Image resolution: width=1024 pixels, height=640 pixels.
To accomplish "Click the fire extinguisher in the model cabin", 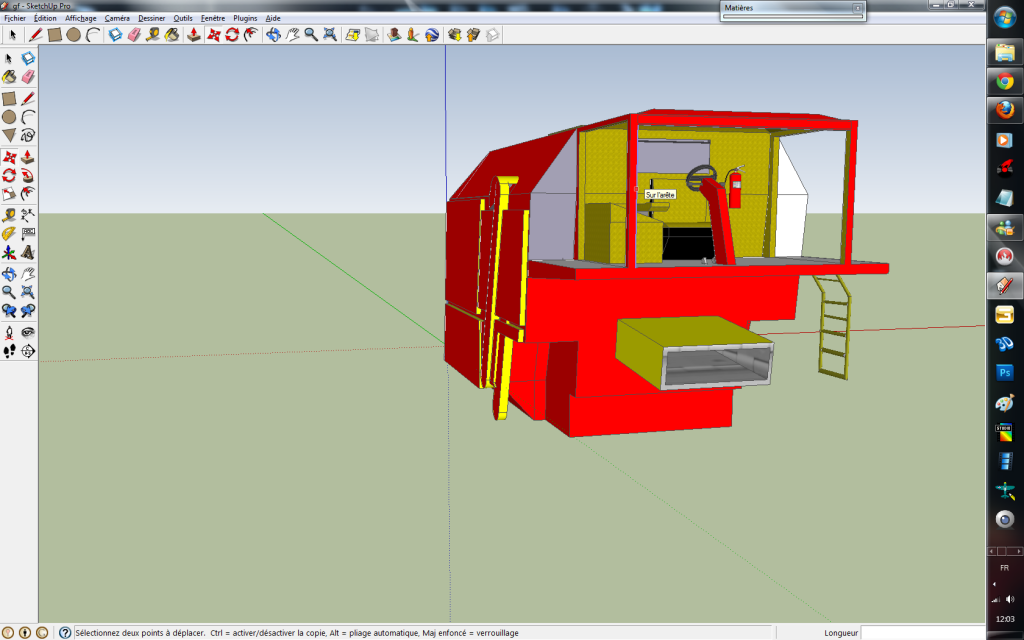I will pos(735,187).
